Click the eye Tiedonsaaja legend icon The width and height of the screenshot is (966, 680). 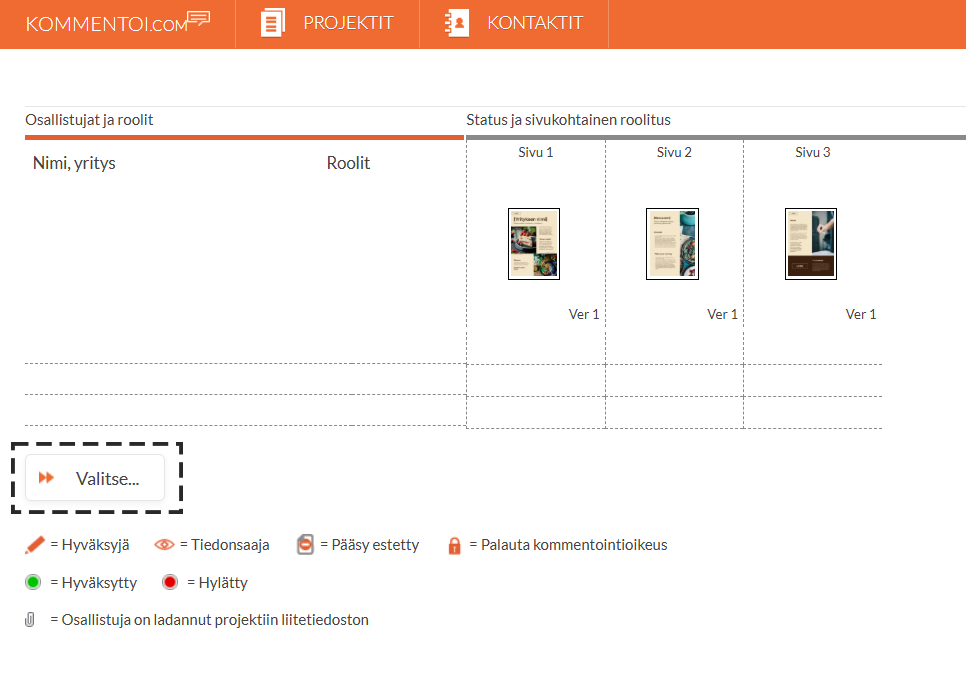click(164, 545)
